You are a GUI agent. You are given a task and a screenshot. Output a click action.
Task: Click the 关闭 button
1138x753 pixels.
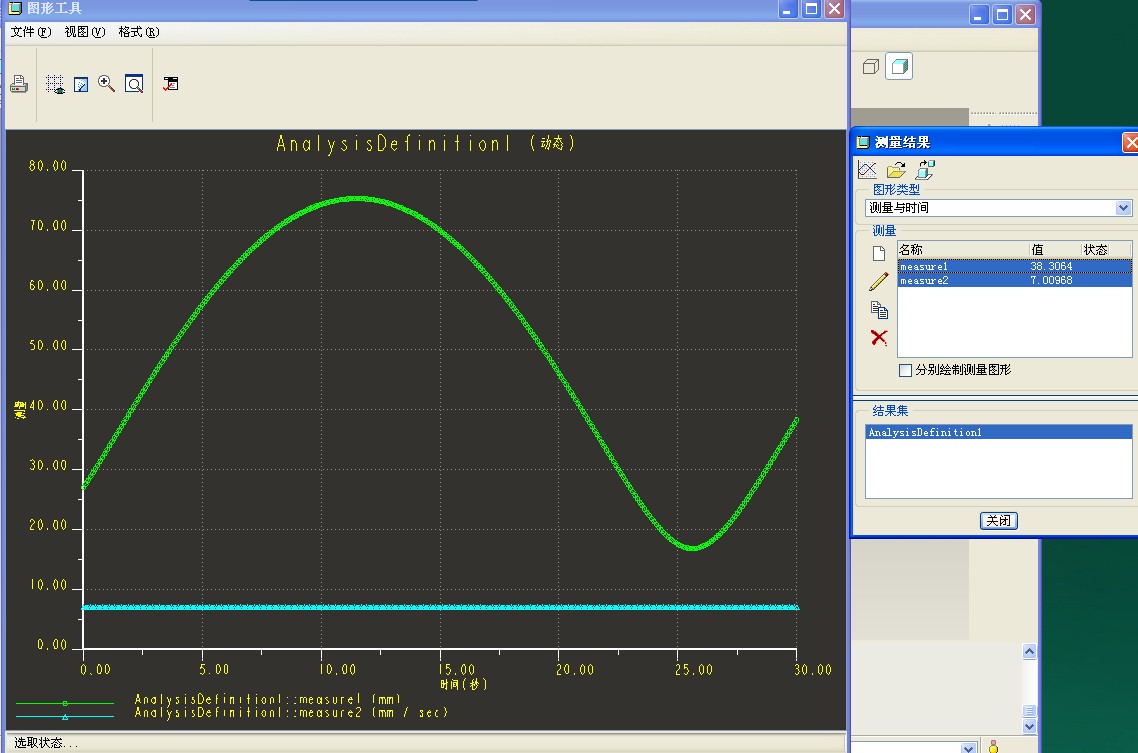999,520
